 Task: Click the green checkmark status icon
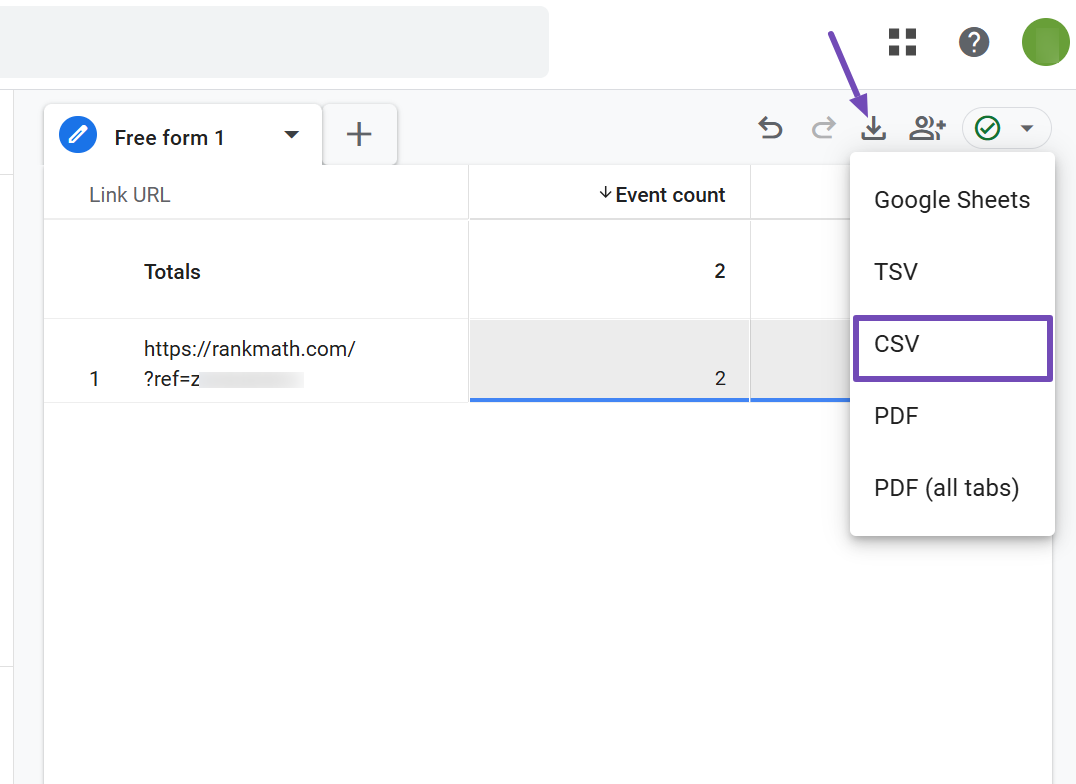[x=987, y=128]
